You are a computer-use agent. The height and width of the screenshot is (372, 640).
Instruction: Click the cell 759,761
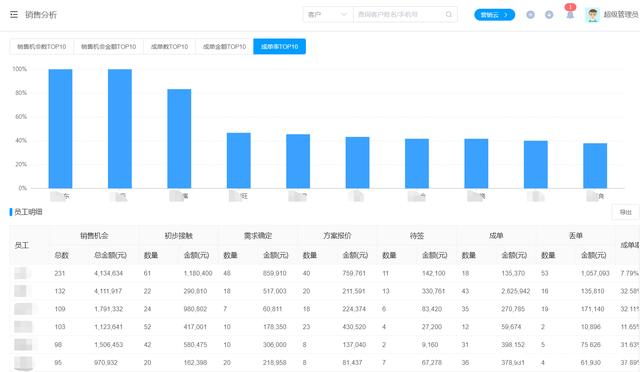click(354, 273)
